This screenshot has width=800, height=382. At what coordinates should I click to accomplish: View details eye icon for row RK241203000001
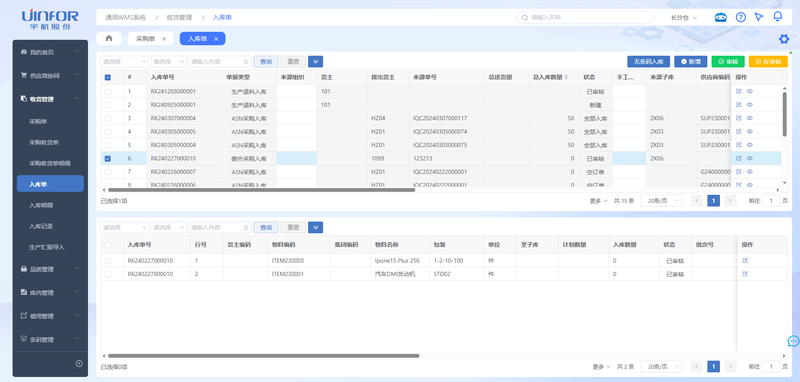tap(750, 91)
